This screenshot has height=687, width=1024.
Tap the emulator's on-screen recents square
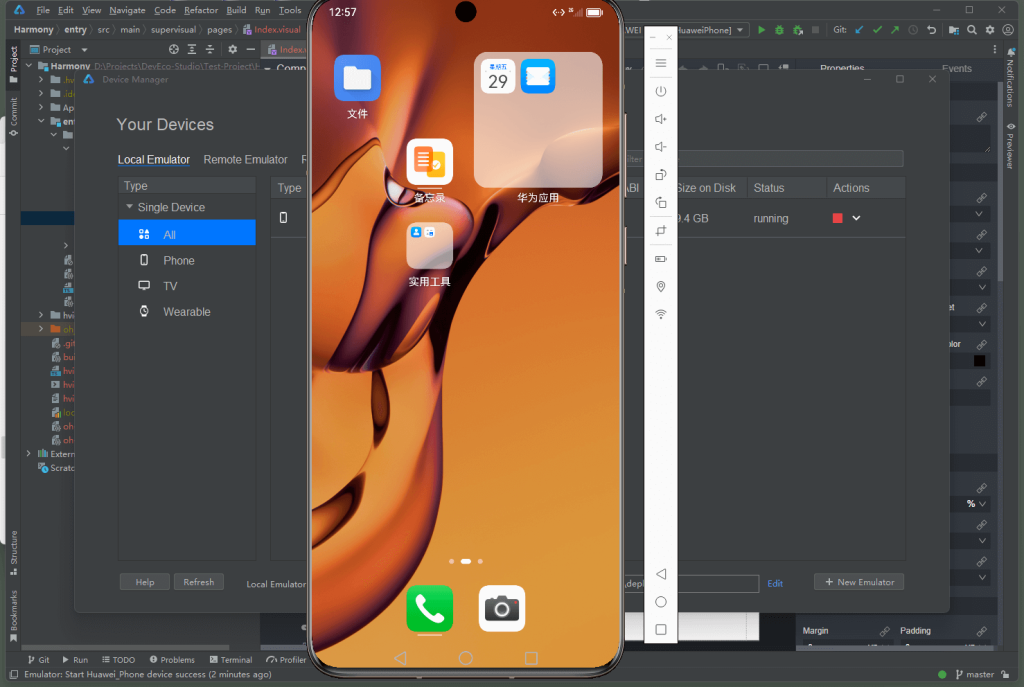531,658
